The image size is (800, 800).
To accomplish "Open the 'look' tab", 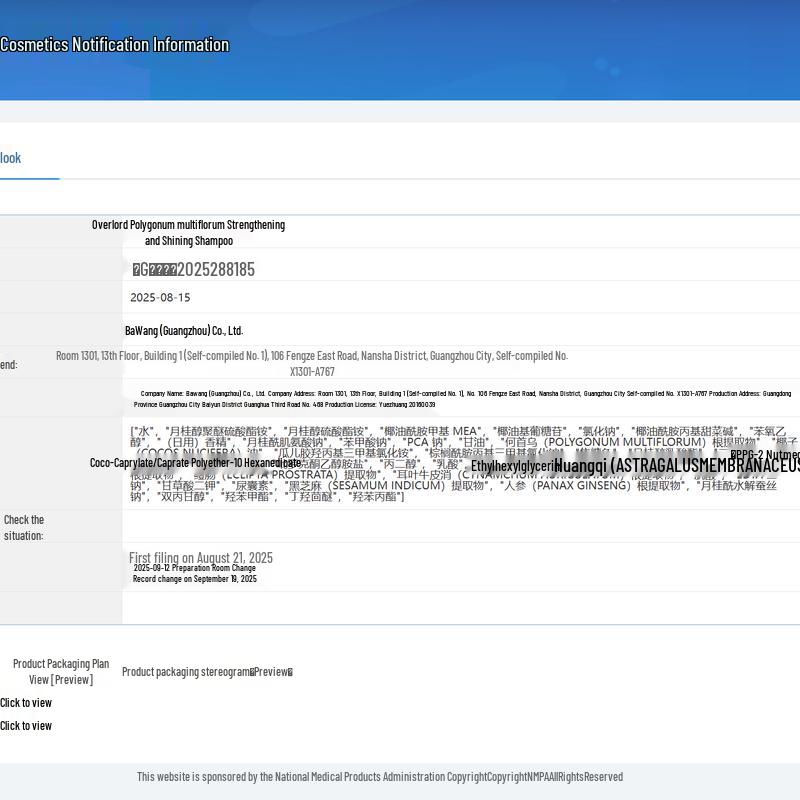I will pos(11,158).
